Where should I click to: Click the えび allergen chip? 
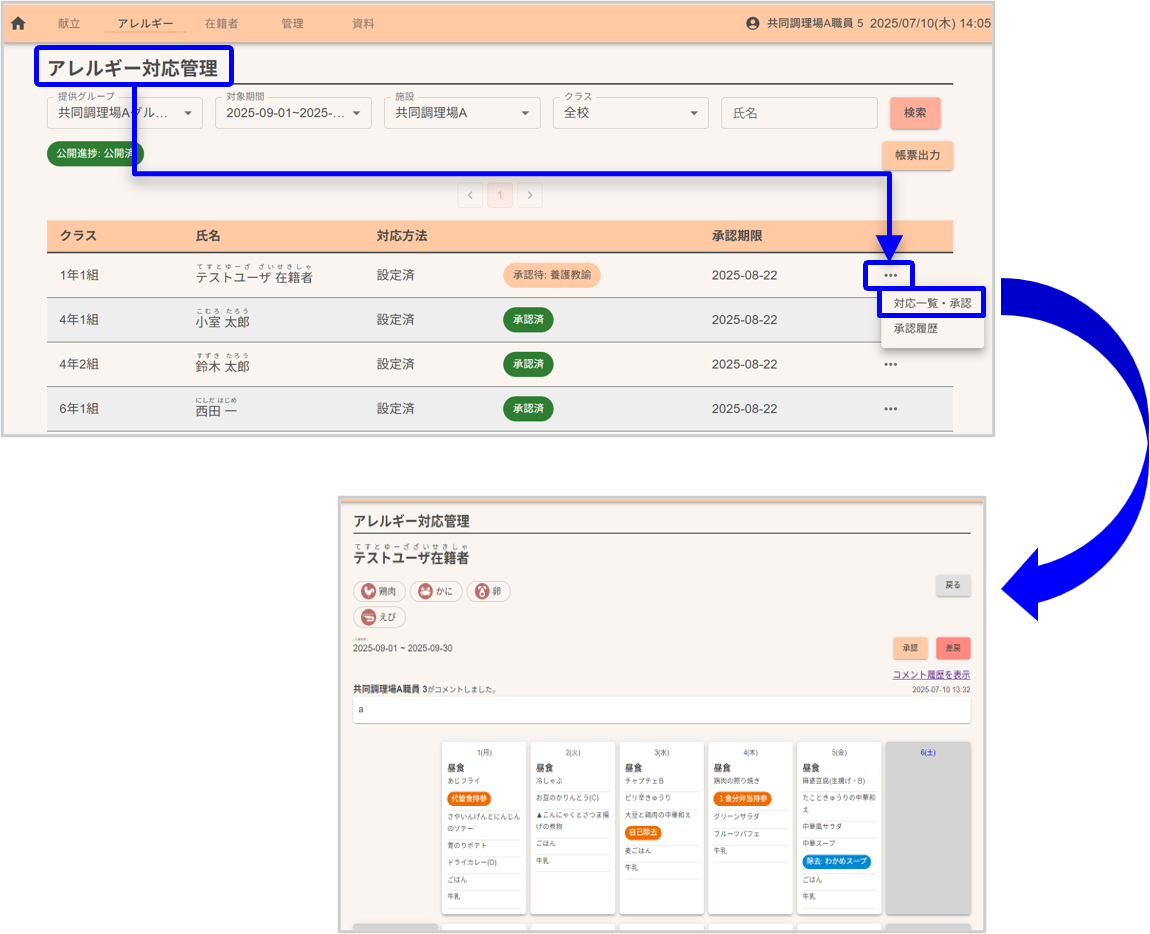[x=380, y=618]
